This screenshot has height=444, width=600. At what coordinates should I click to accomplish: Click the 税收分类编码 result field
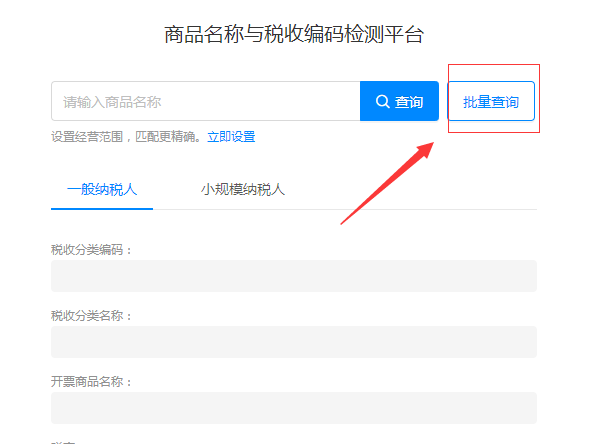point(294,276)
